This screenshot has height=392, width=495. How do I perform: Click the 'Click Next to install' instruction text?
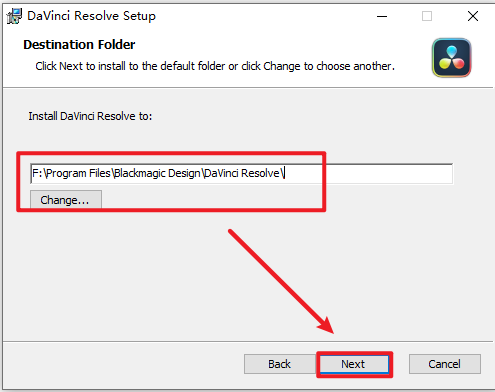point(215,66)
